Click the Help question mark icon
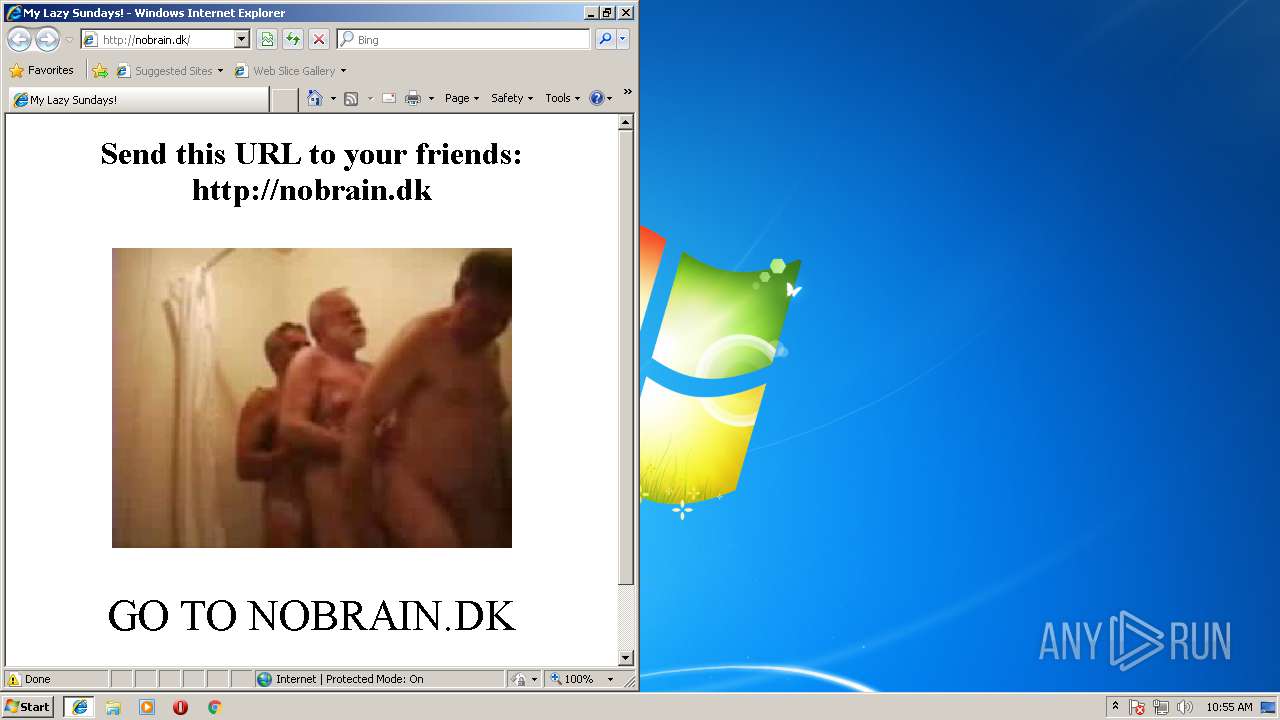1280x720 pixels. (597, 98)
